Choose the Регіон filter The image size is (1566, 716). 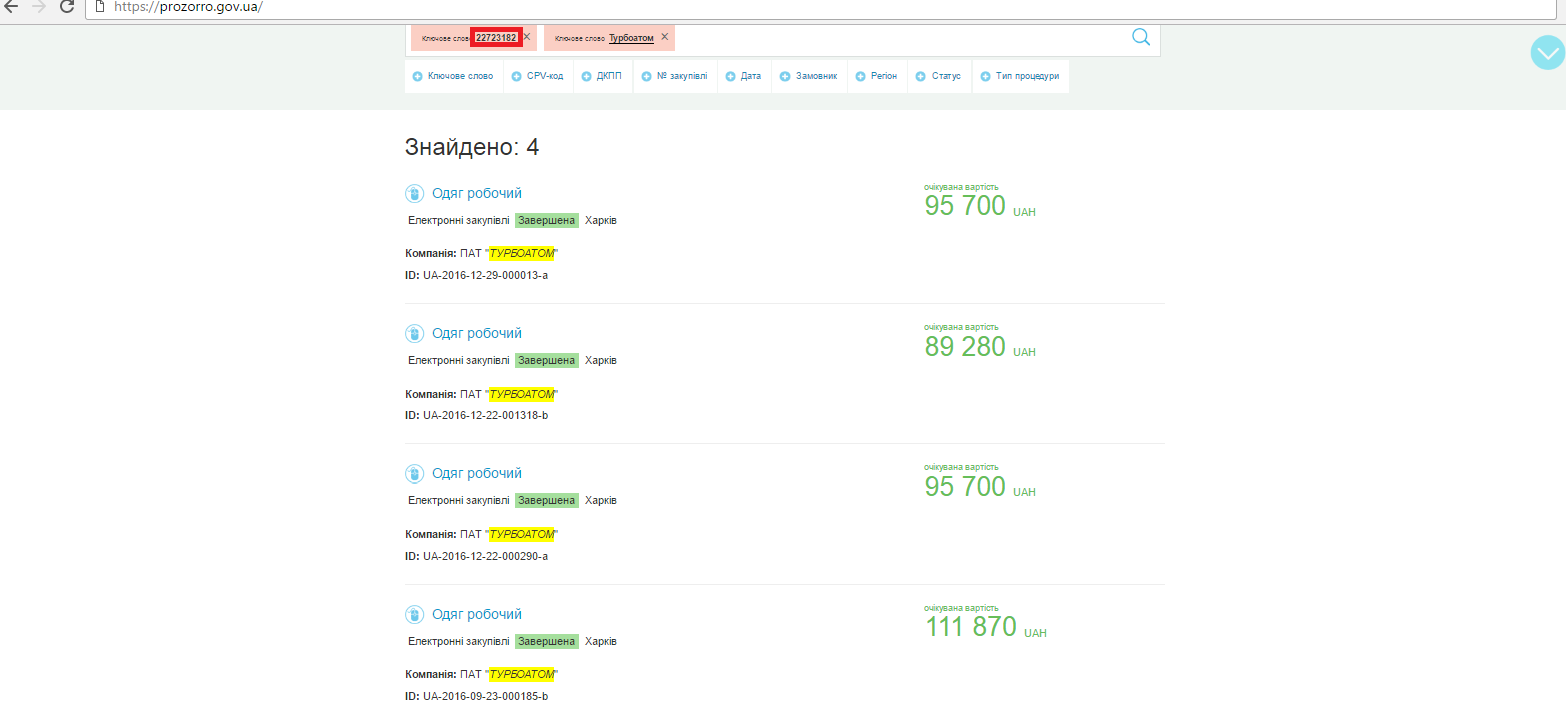pos(876,76)
